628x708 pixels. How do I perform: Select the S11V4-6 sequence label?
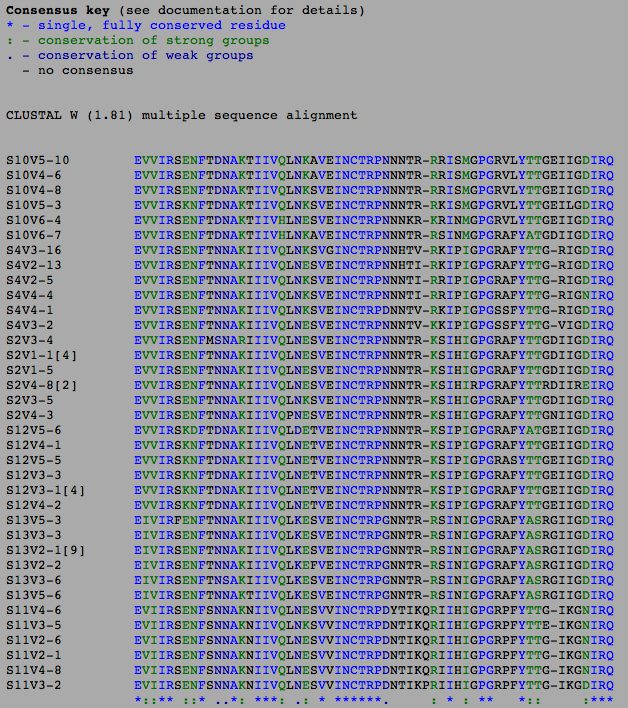pyautogui.click(x=34, y=610)
